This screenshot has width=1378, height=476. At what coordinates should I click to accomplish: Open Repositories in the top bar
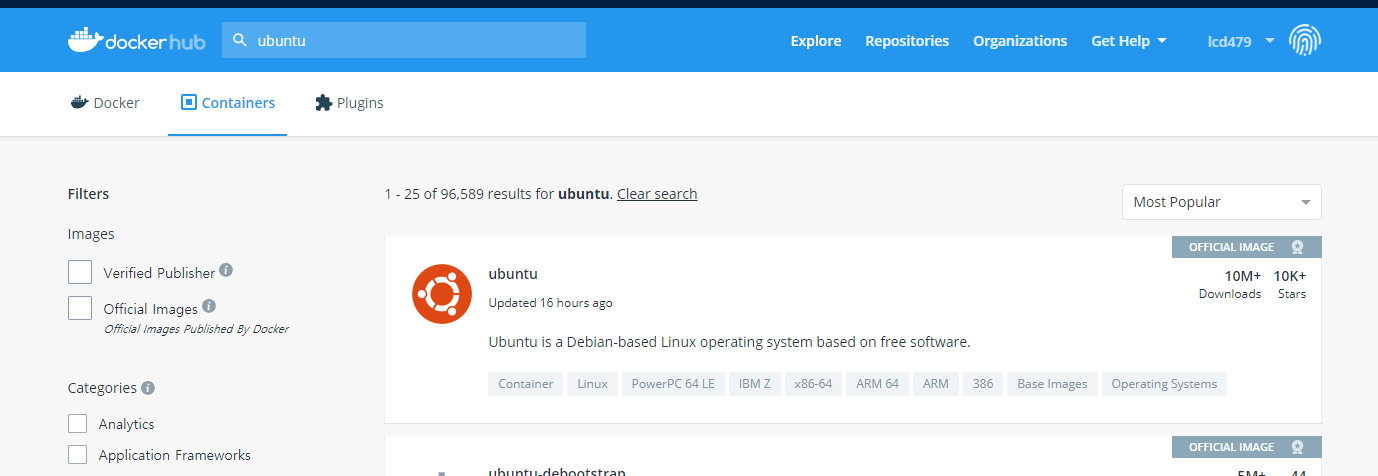(x=907, y=41)
